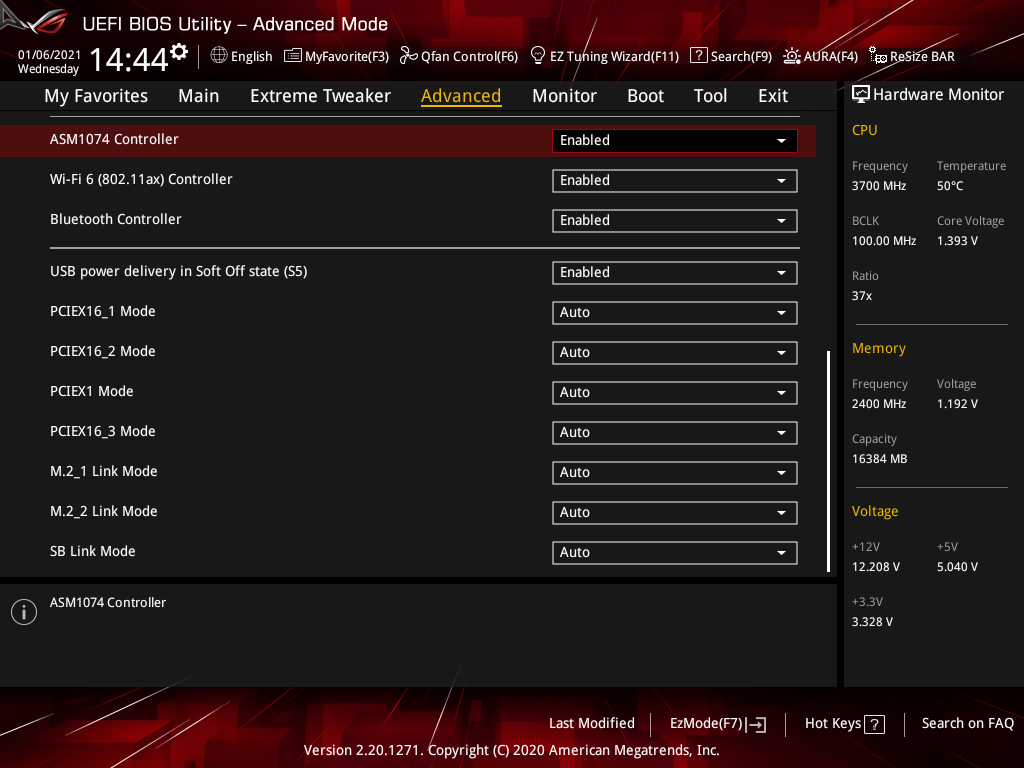
Task: Open AURA lighting icon
Action: (x=792, y=56)
